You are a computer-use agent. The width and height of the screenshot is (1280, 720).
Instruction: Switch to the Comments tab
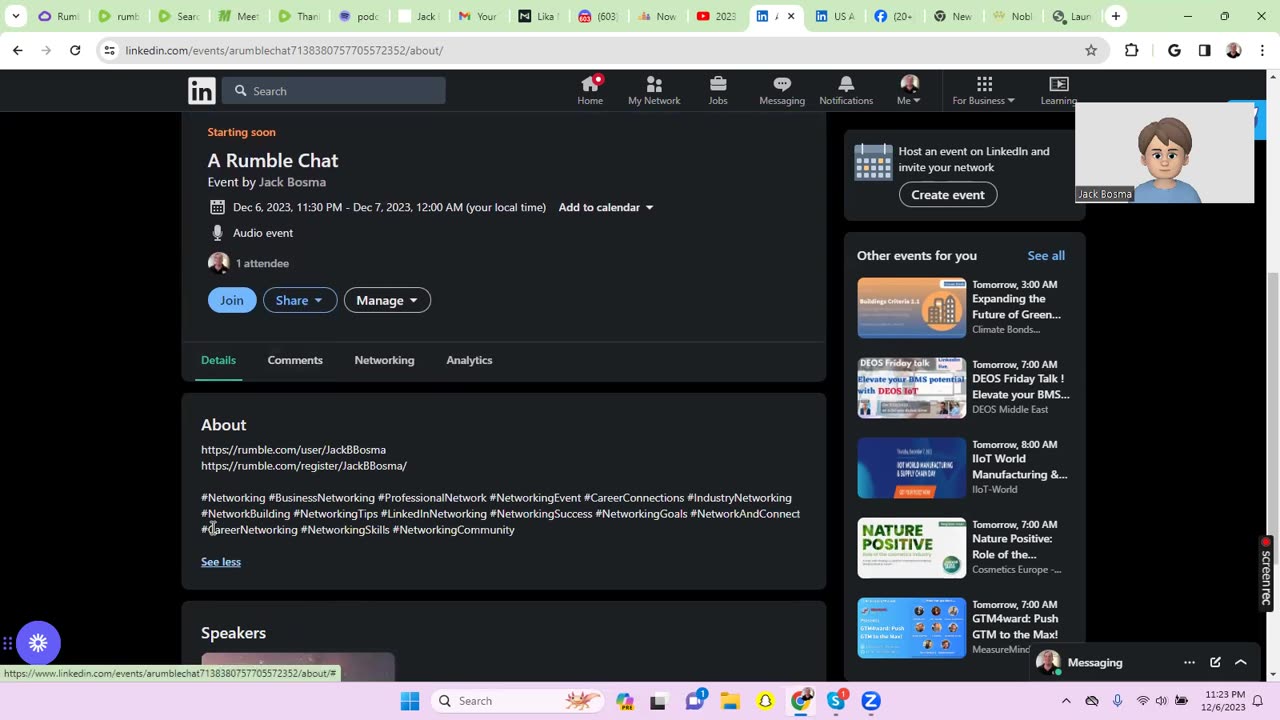(x=295, y=360)
